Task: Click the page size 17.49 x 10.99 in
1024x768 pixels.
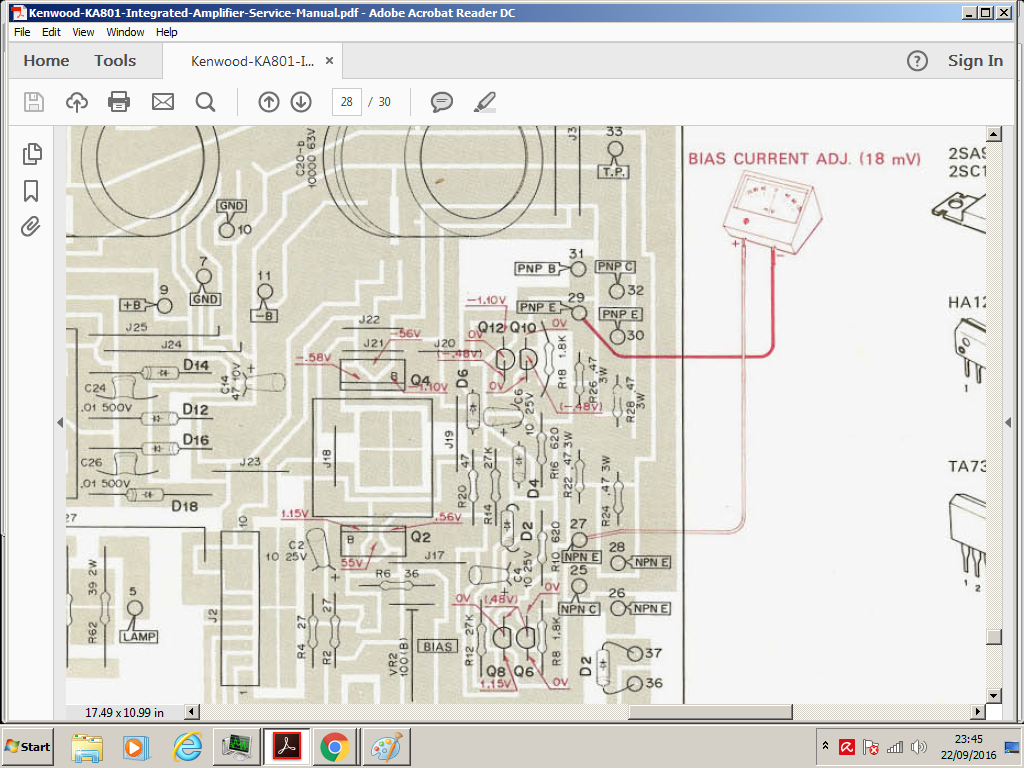Action: click(x=124, y=712)
